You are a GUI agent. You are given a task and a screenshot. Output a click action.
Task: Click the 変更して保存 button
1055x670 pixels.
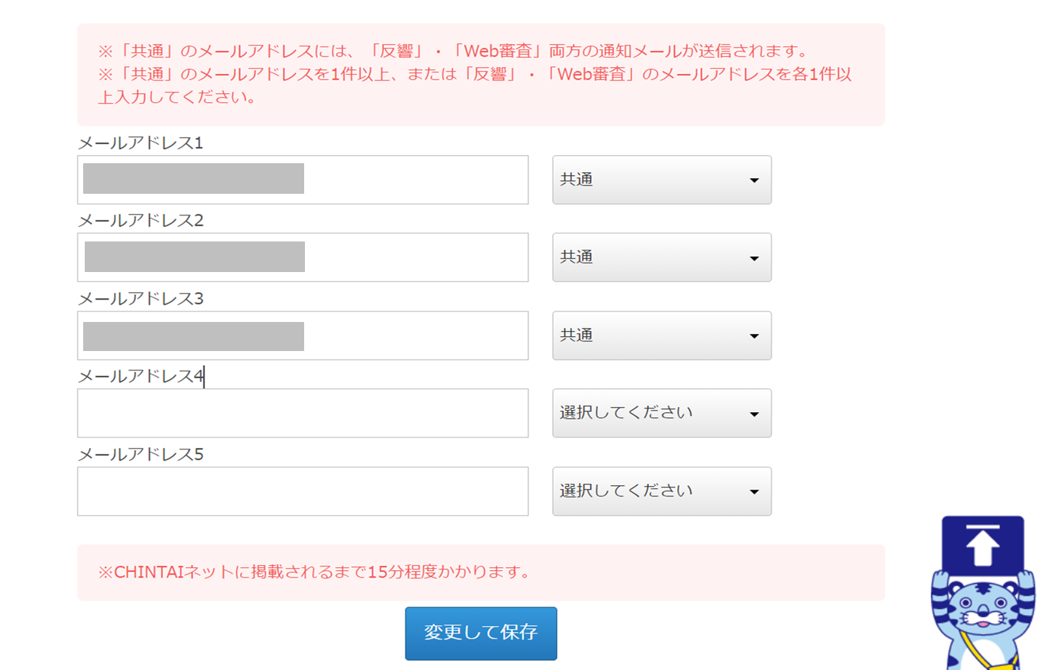click(x=480, y=633)
